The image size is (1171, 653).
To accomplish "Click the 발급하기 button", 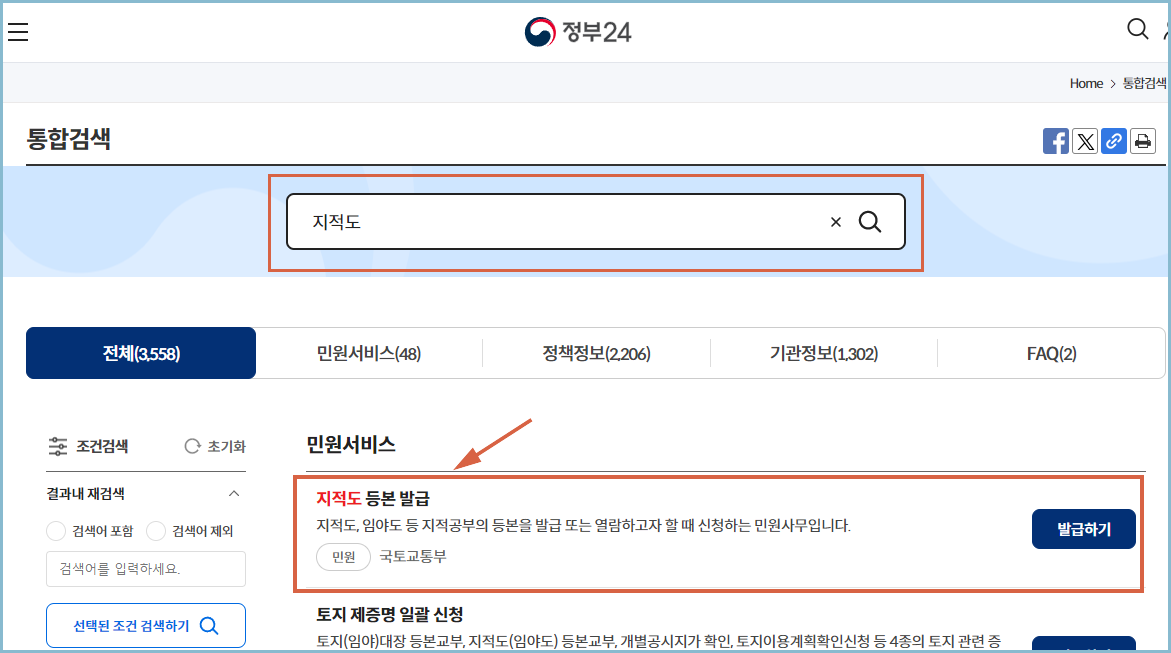I will [x=1084, y=529].
